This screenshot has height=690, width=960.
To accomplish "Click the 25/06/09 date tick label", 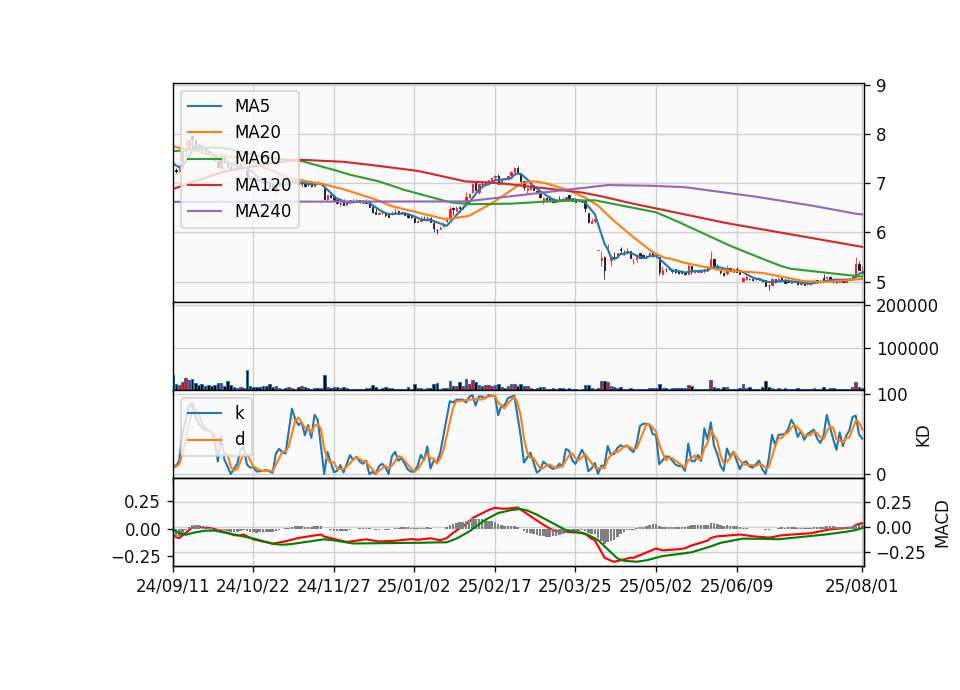I will pyautogui.click(x=737, y=586).
